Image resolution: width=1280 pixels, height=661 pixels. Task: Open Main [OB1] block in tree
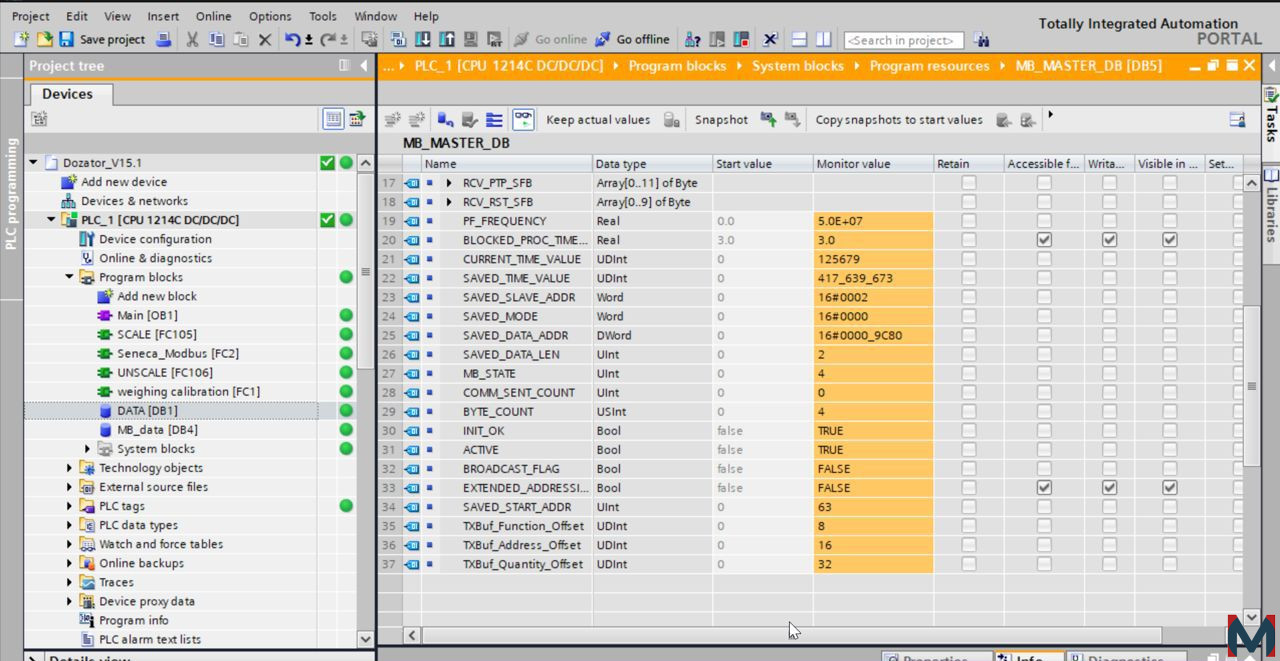point(147,315)
